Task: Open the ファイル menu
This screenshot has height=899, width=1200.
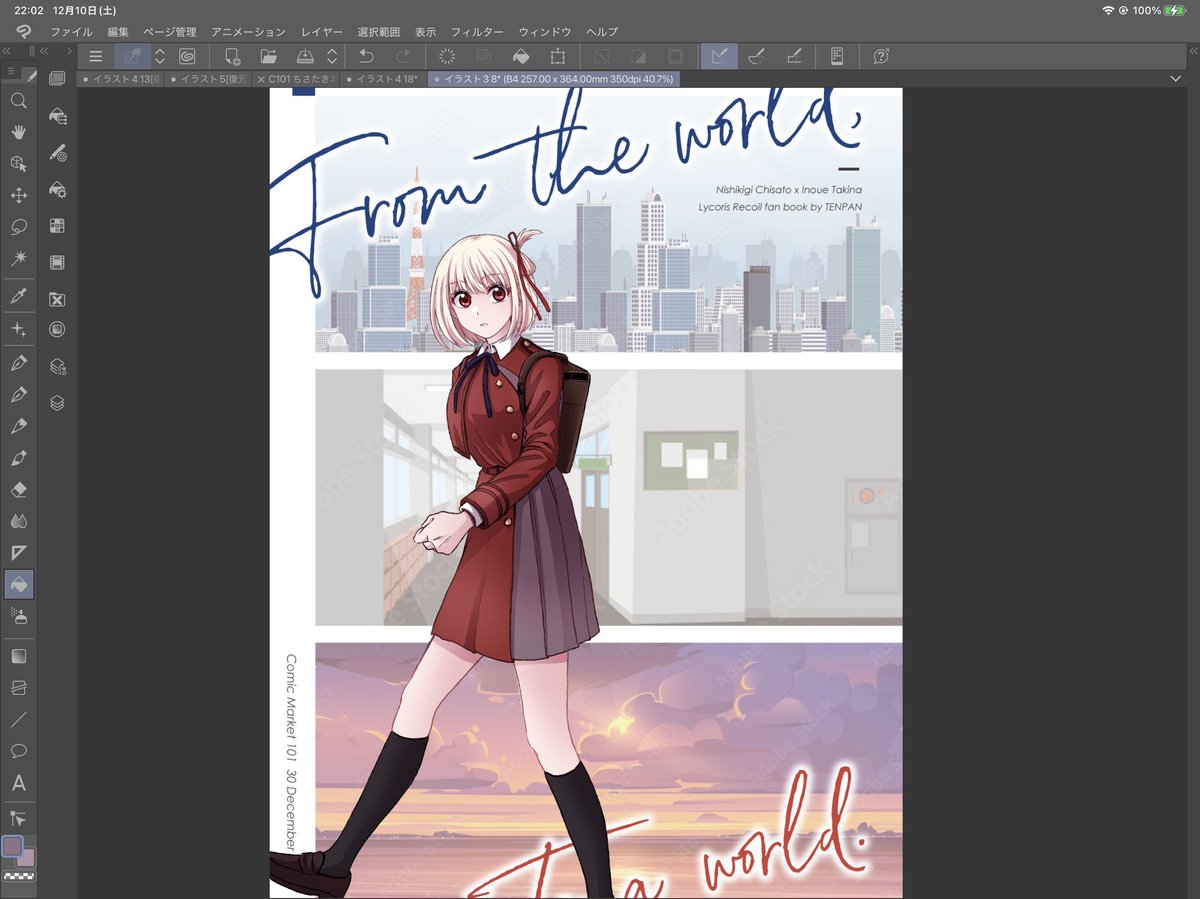Action: click(x=71, y=32)
